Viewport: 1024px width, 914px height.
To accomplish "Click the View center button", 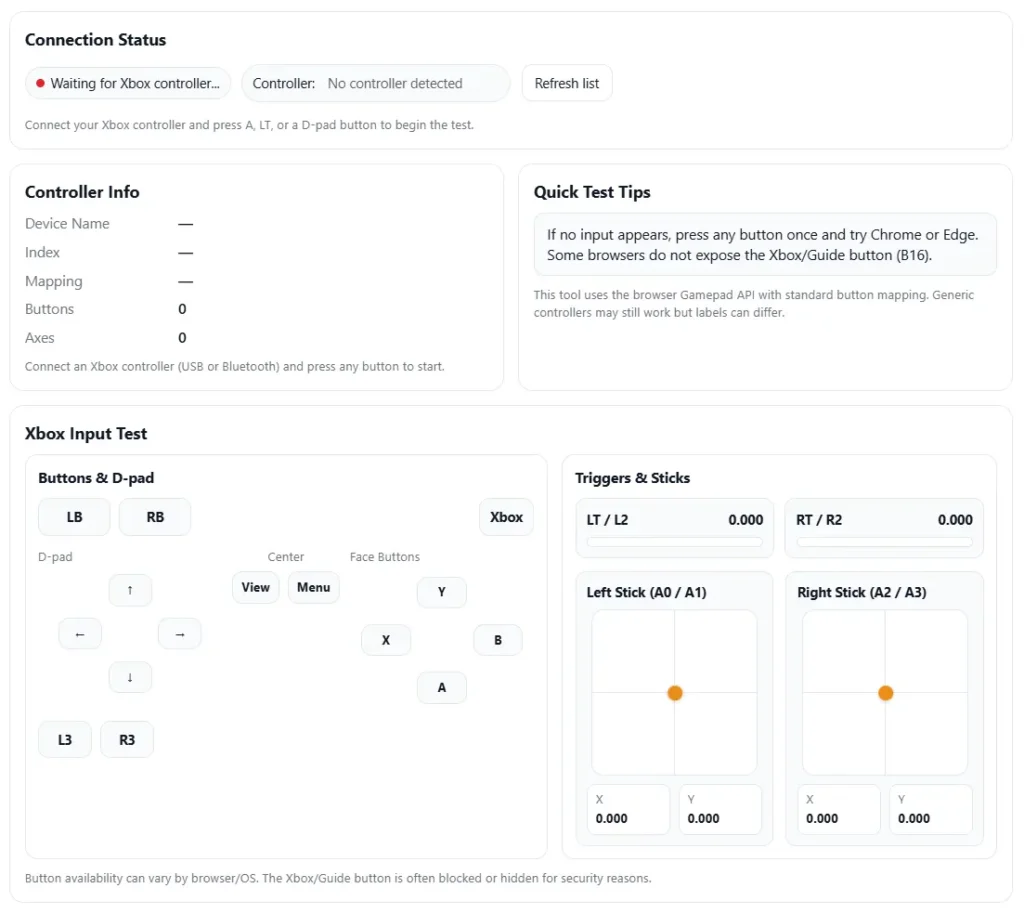I will point(256,587).
